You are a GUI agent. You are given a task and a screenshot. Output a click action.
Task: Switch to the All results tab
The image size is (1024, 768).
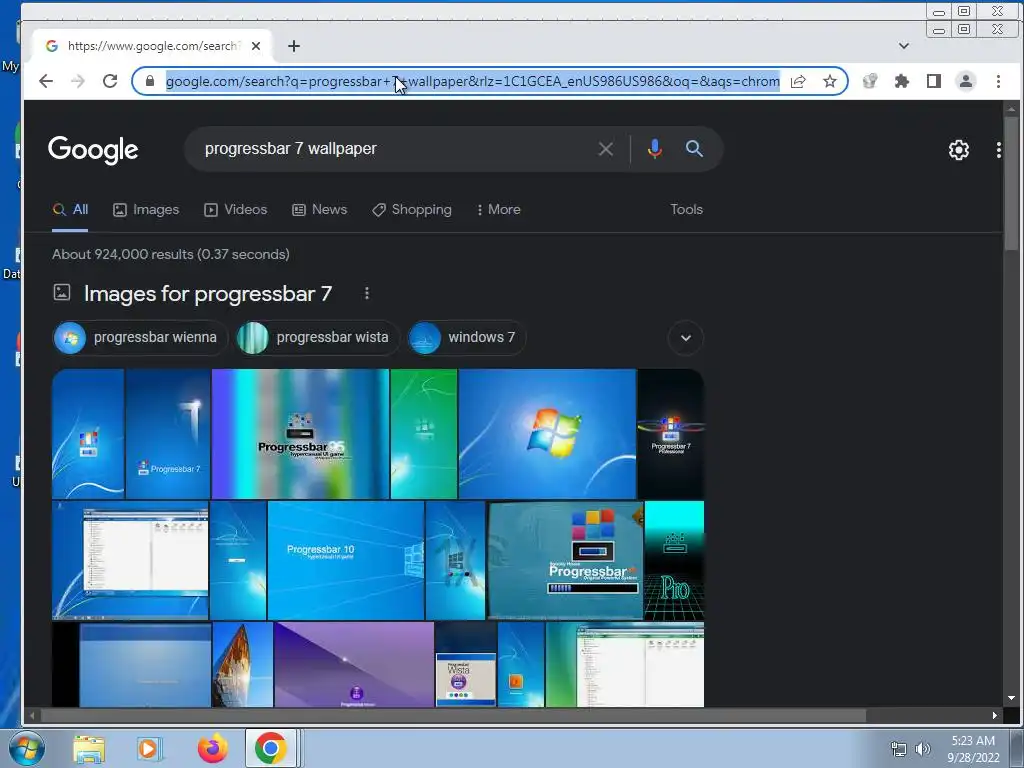[71, 210]
